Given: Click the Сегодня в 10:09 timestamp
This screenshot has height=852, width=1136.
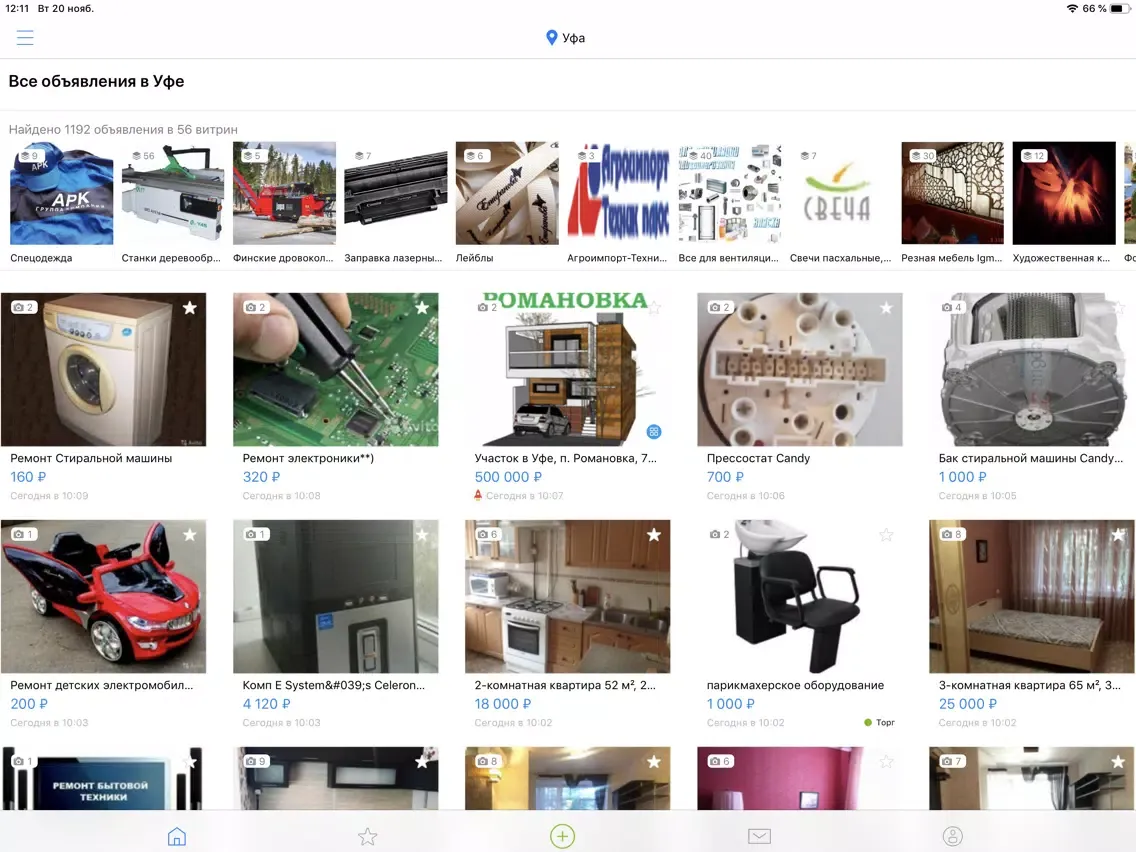Looking at the screenshot, I should click(x=49, y=496).
